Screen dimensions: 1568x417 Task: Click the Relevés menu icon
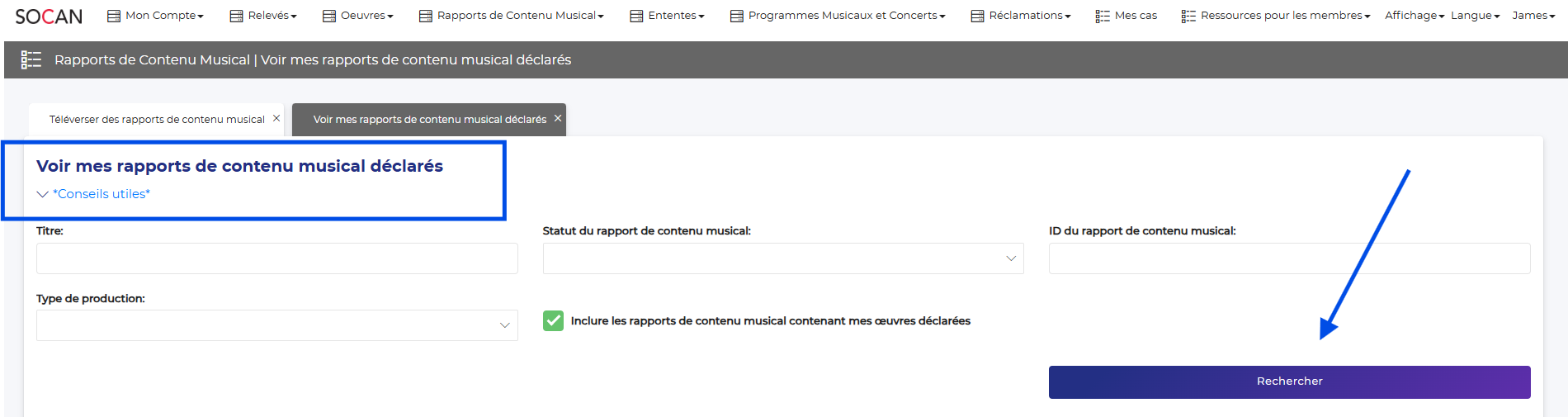click(236, 16)
